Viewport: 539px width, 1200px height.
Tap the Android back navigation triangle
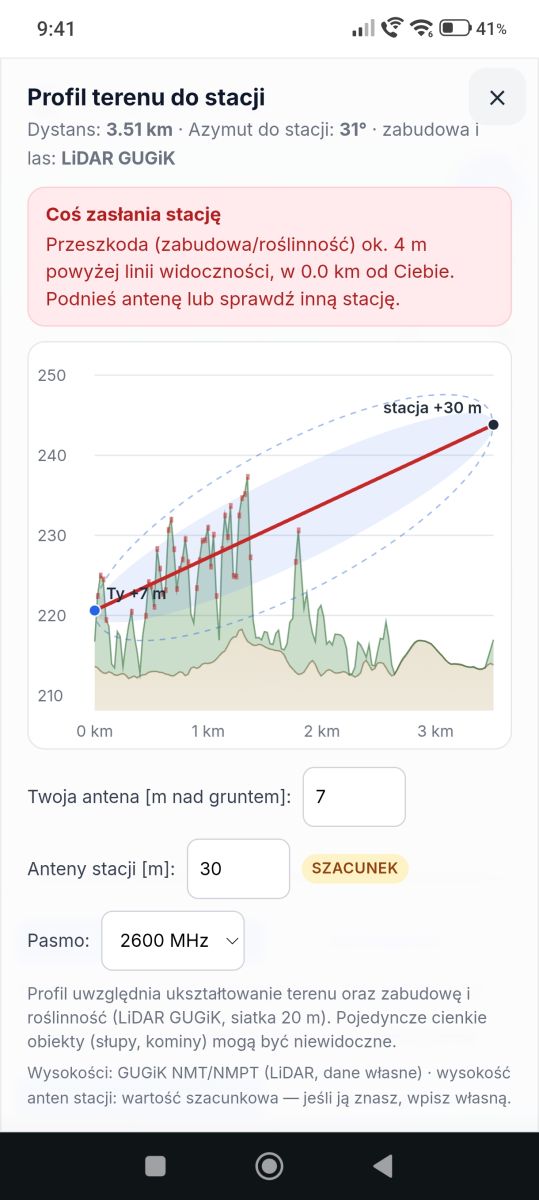point(381,1165)
